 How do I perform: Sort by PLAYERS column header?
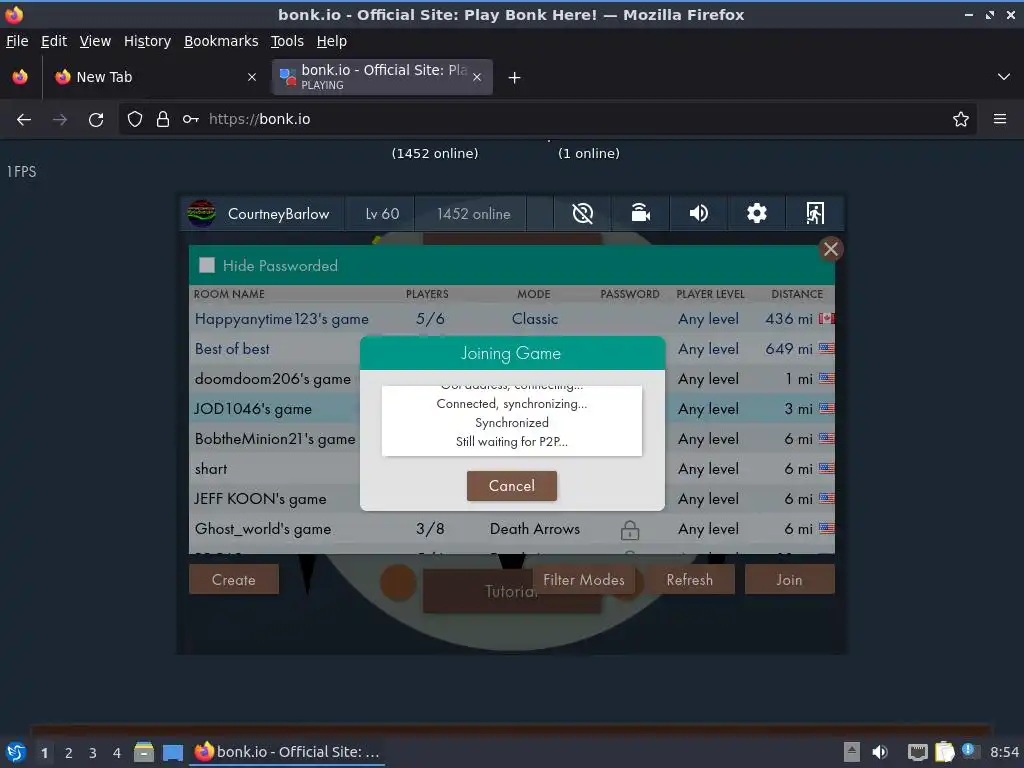click(x=427, y=294)
